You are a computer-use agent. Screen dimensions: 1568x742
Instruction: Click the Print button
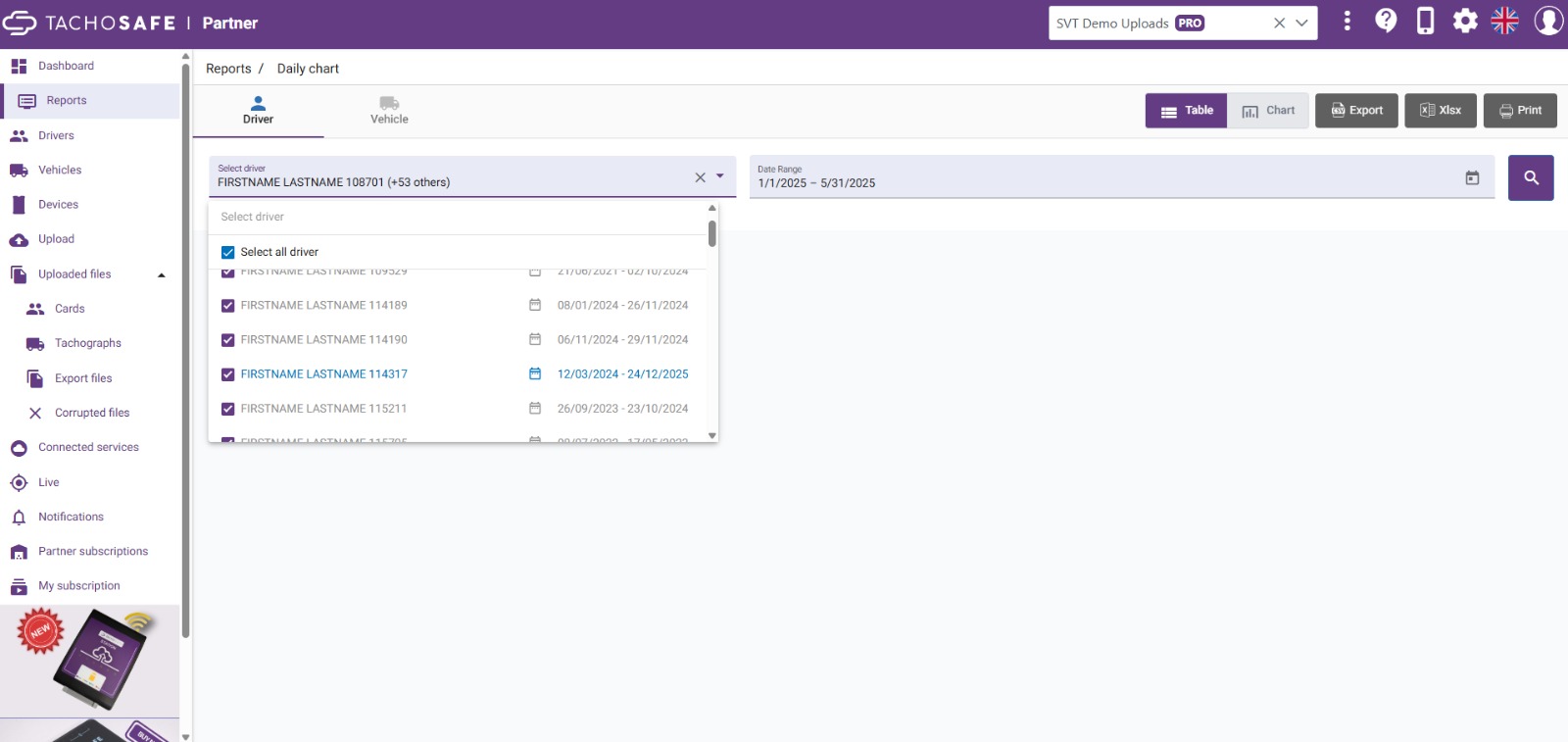point(1520,111)
